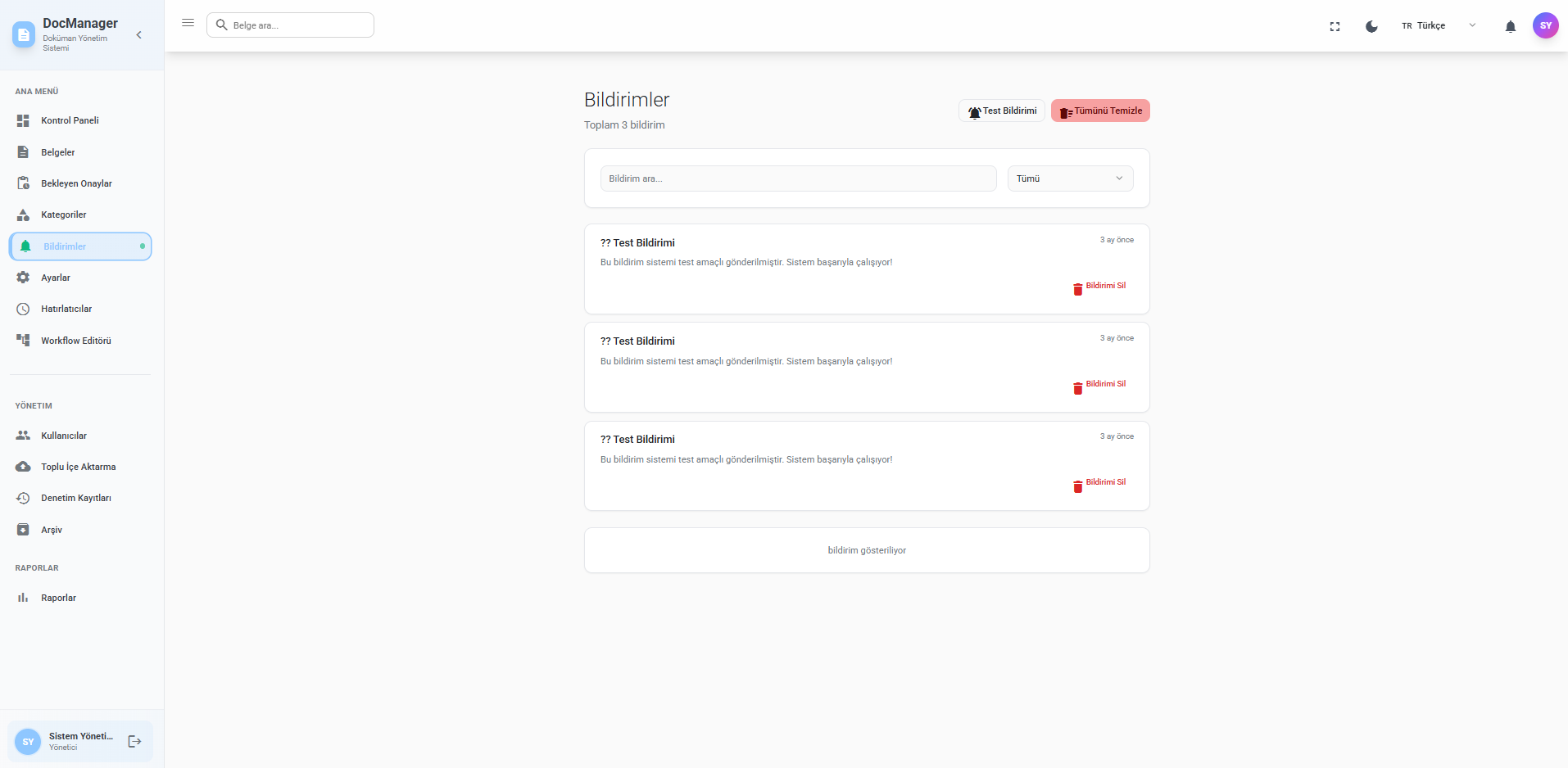Image resolution: width=1568 pixels, height=768 pixels.
Task: Toggle dark mode with the moon icon
Action: (x=1371, y=25)
